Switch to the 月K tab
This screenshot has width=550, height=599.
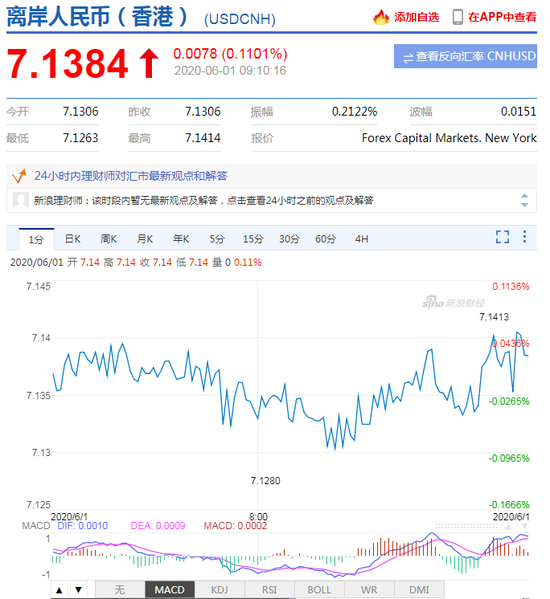pyautogui.click(x=145, y=239)
